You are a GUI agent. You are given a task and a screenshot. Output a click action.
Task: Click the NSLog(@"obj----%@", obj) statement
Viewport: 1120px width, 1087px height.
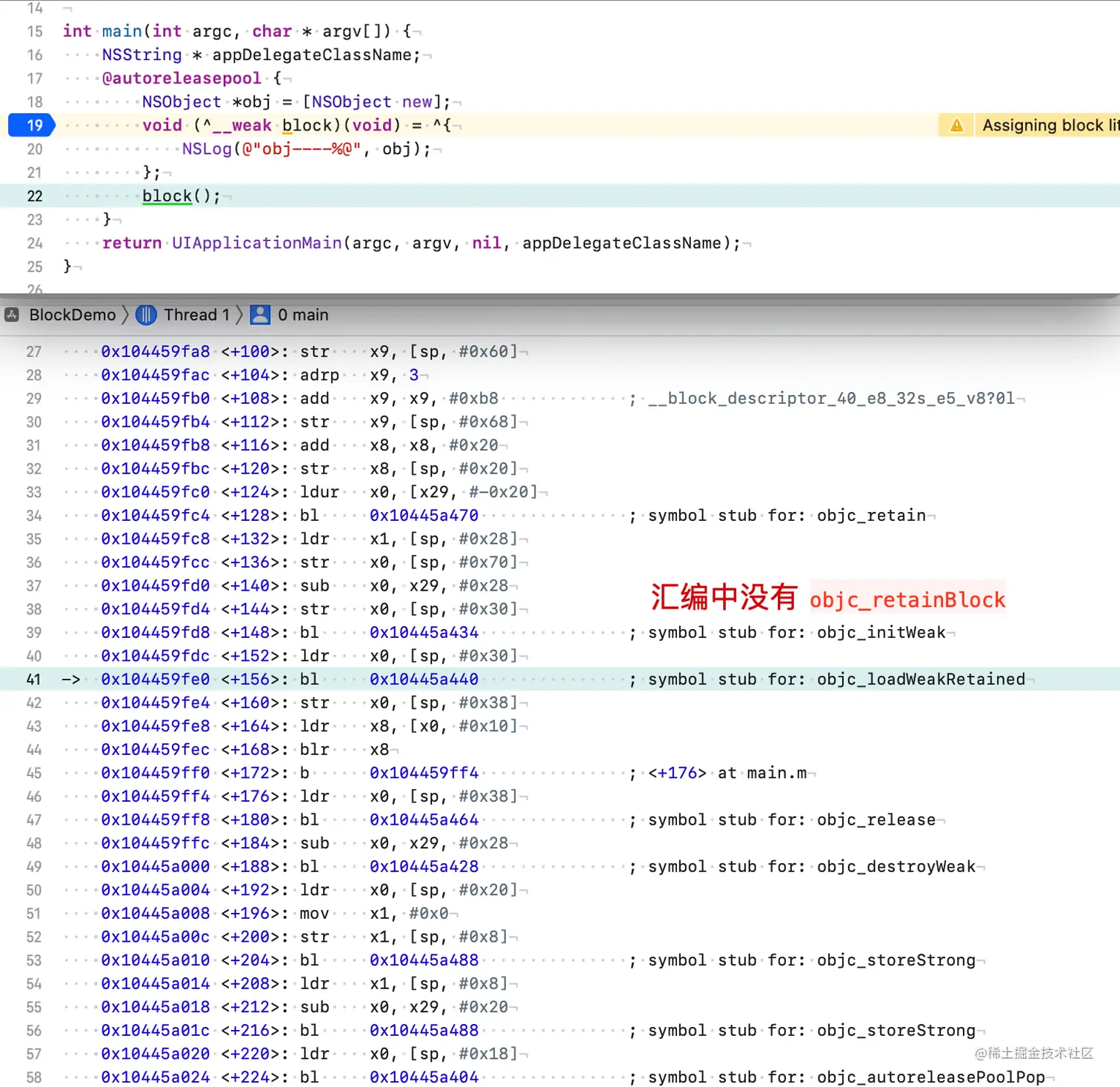pyautogui.click(x=306, y=149)
